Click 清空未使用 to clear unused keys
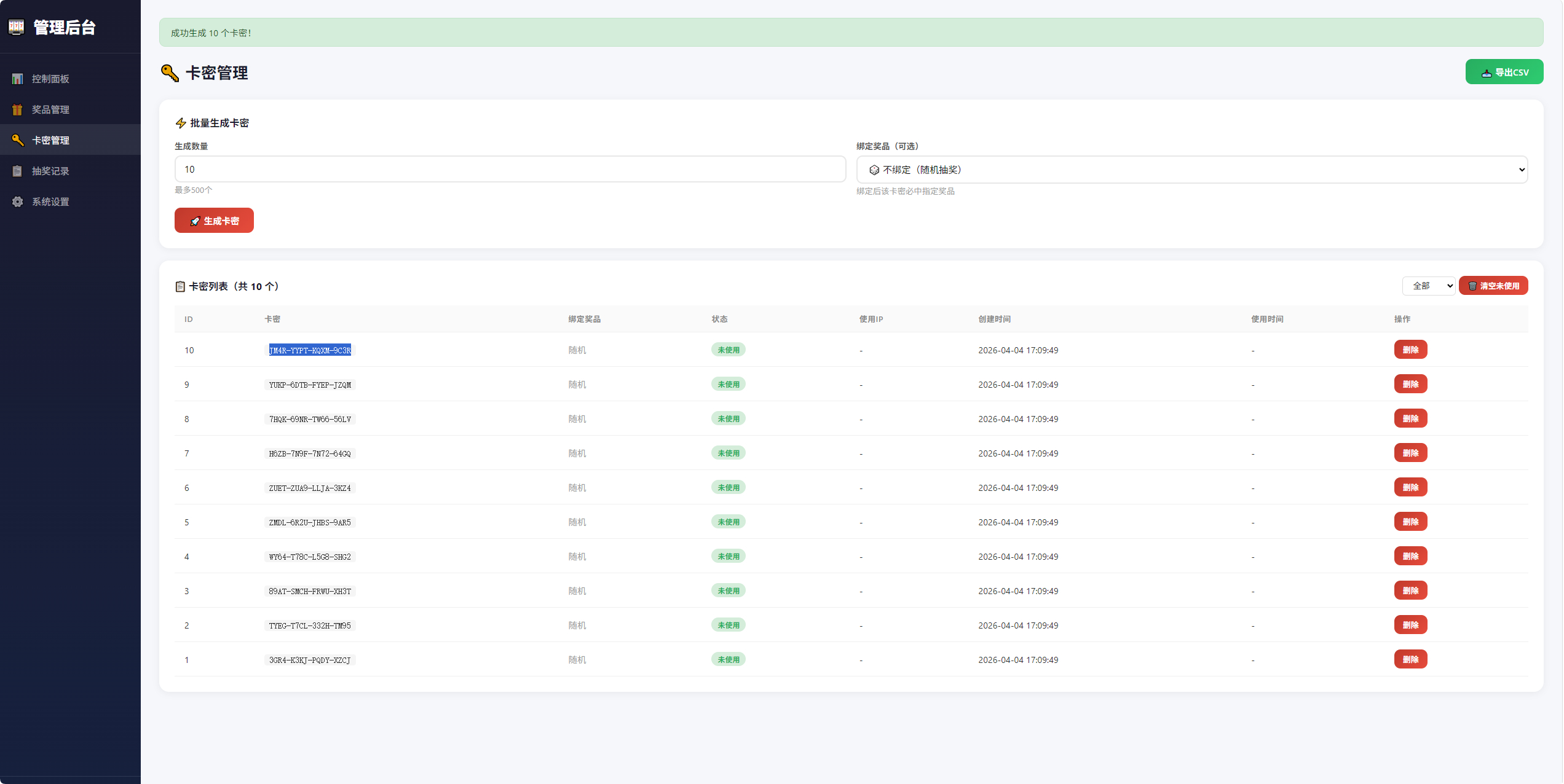 (1493, 286)
